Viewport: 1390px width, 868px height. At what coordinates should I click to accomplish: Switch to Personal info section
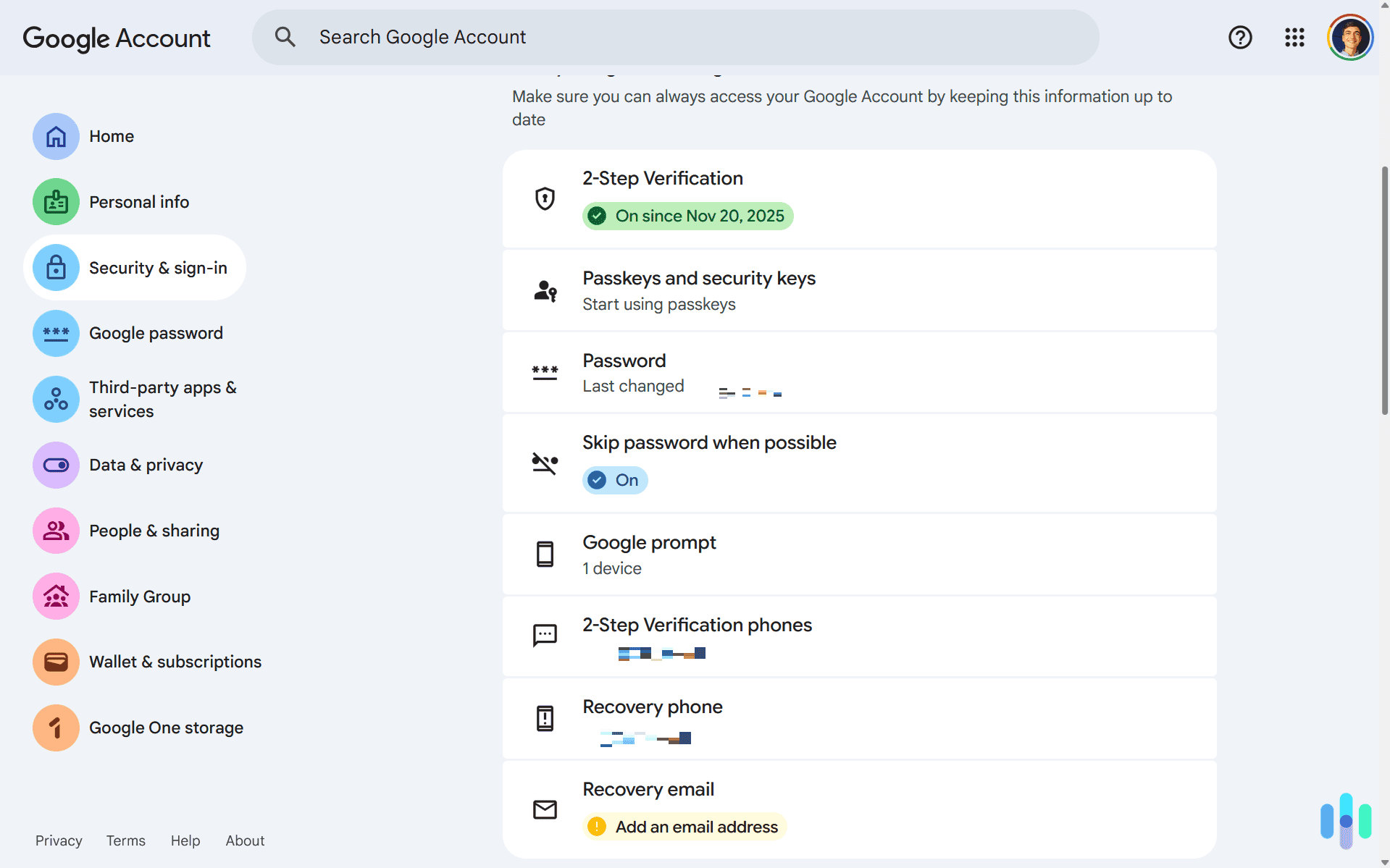138,201
